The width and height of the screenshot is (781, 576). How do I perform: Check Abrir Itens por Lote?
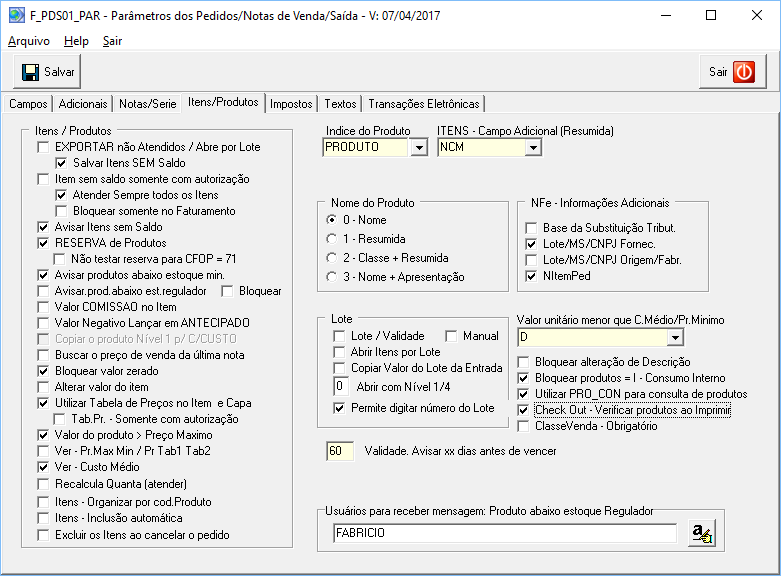click(339, 352)
